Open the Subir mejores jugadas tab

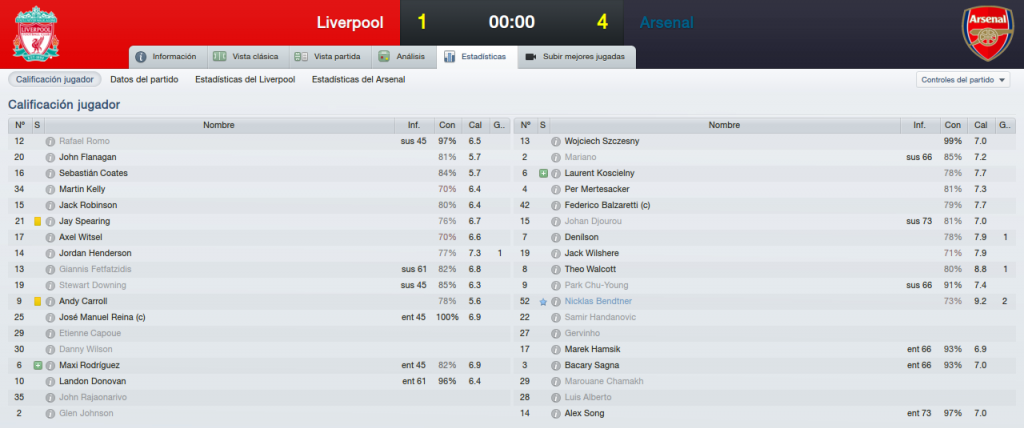[576, 57]
